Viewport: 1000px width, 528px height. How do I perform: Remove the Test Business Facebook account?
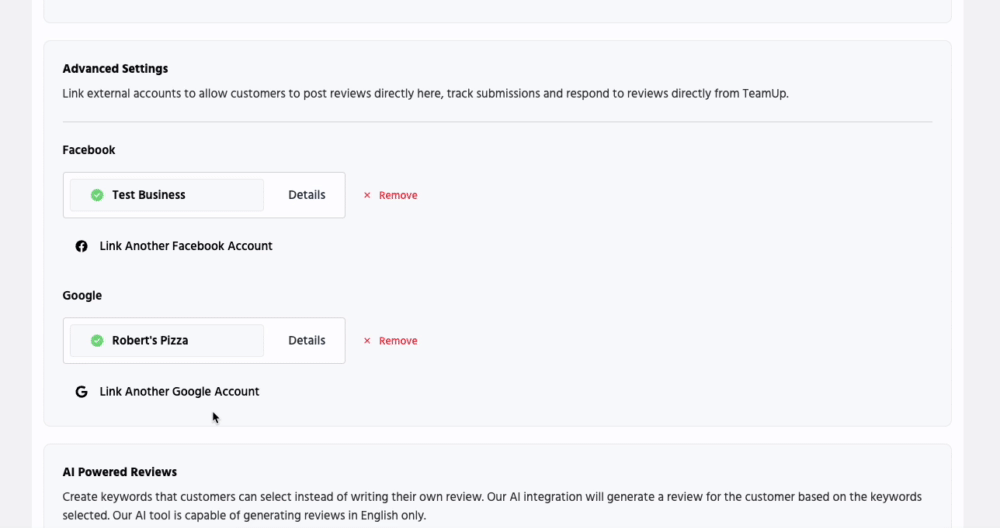tap(397, 196)
